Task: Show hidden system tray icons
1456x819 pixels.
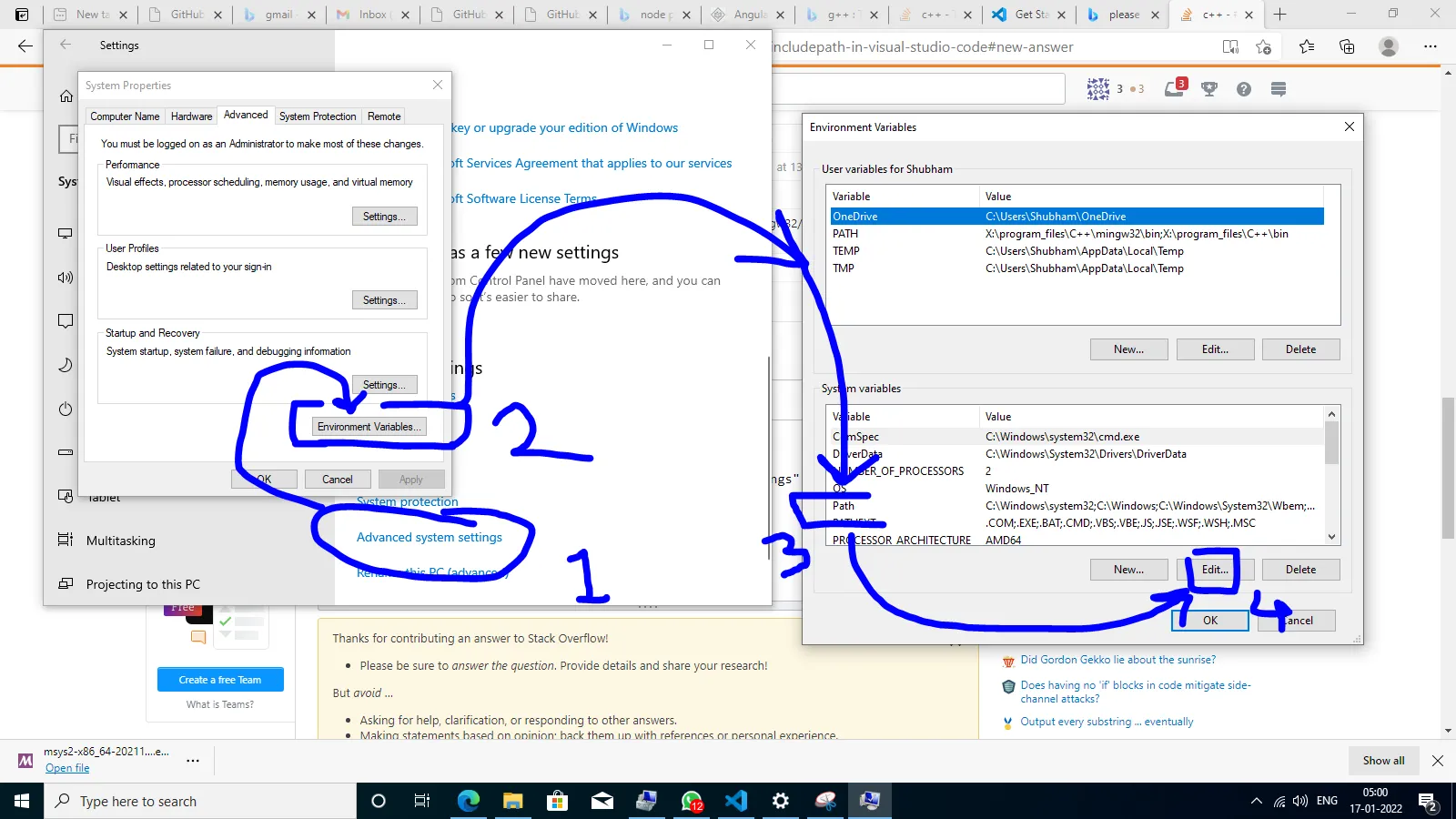Action: tap(1257, 801)
